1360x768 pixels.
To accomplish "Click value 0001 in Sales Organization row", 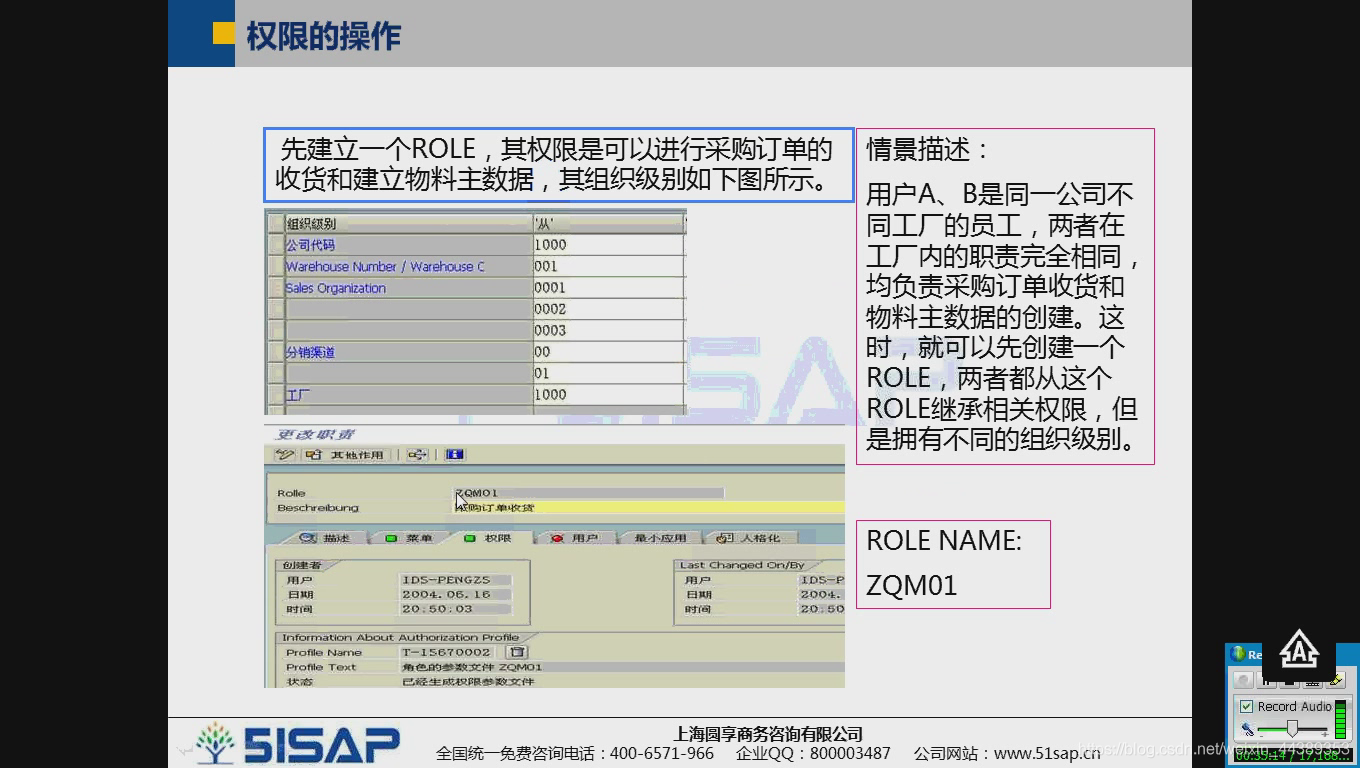I will [607, 288].
